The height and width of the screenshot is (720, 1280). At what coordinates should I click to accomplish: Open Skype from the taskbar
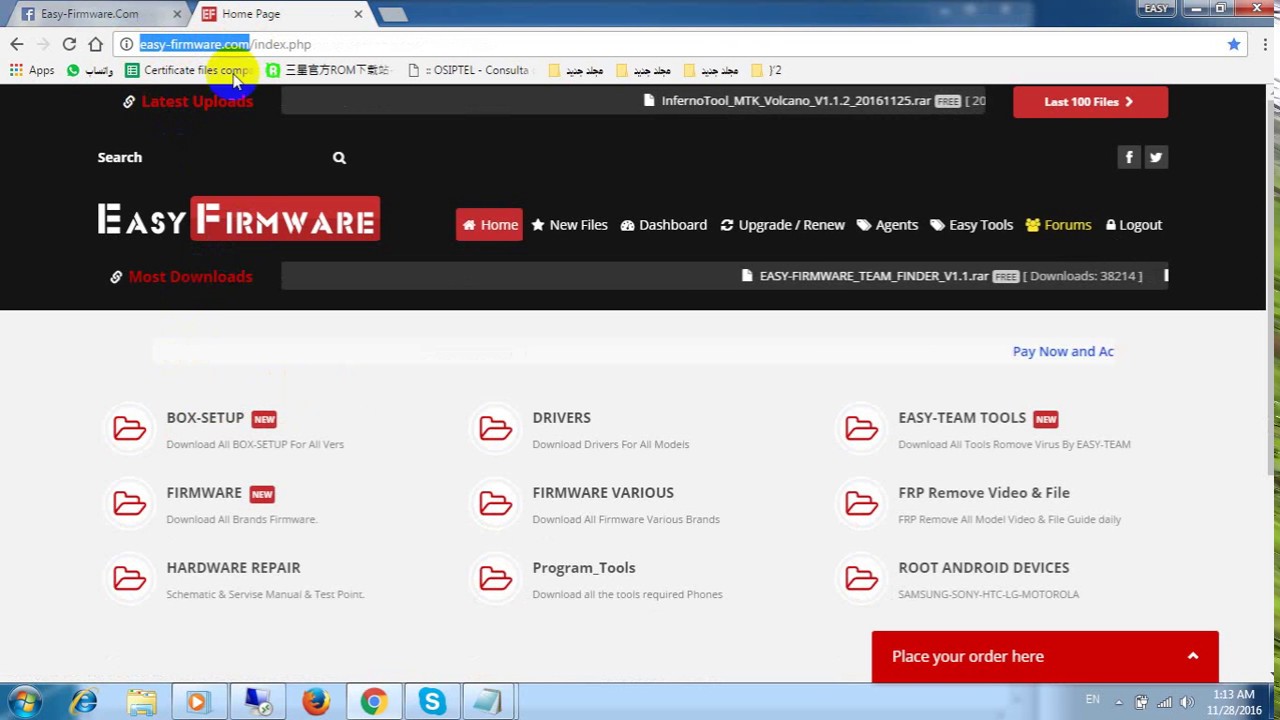[x=432, y=702]
